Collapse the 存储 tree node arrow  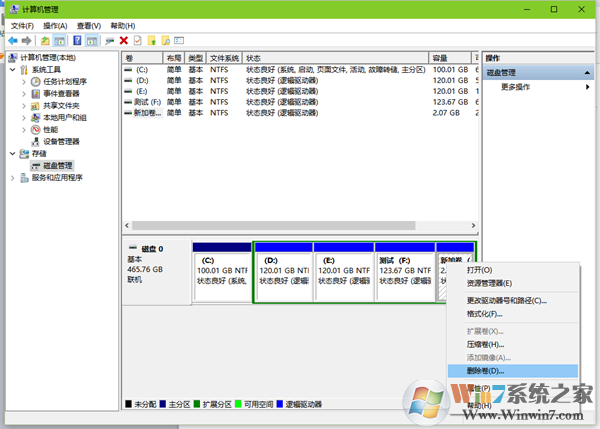coord(12,153)
